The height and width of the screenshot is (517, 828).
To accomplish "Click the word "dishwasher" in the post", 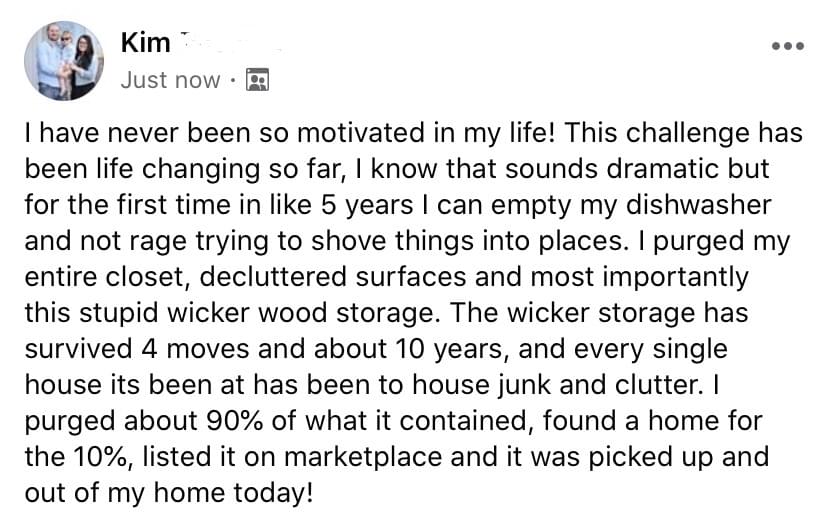I will click(x=698, y=204).
